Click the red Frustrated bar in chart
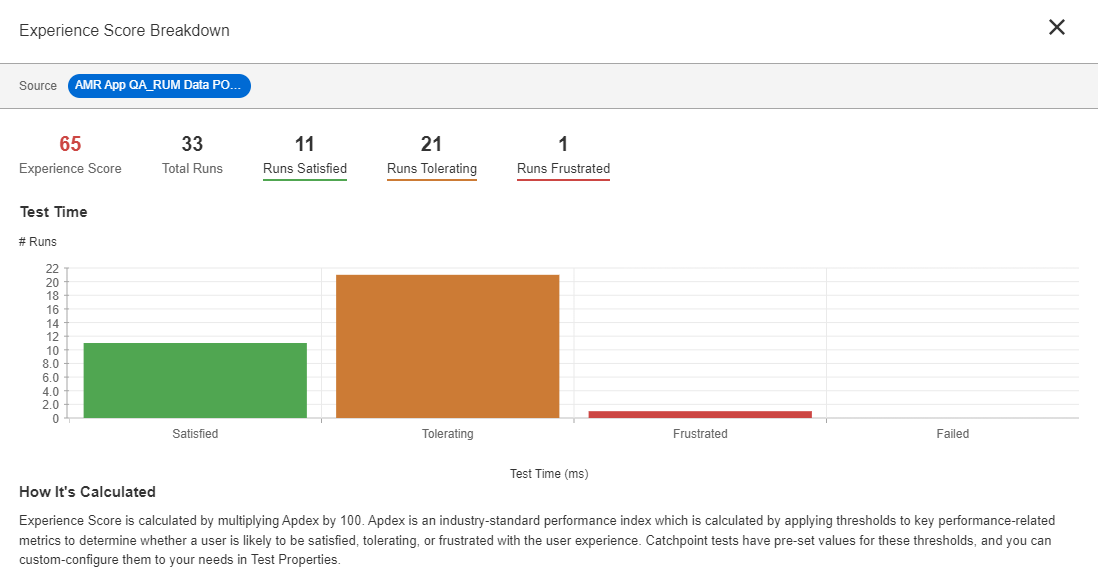 point(700,414)
